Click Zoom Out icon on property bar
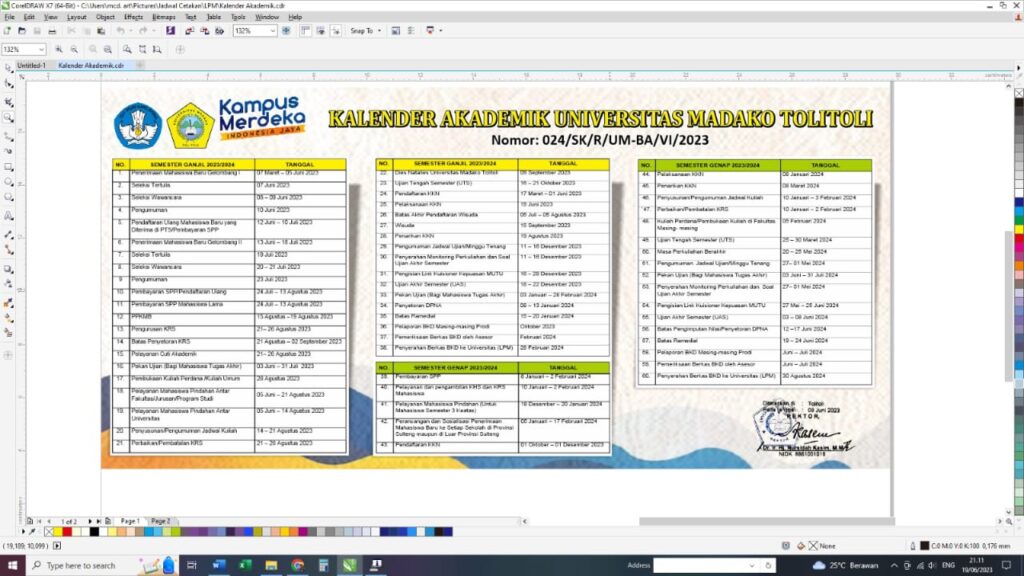The height and width of the screenshot is (576, 1024). pos(74,49)
